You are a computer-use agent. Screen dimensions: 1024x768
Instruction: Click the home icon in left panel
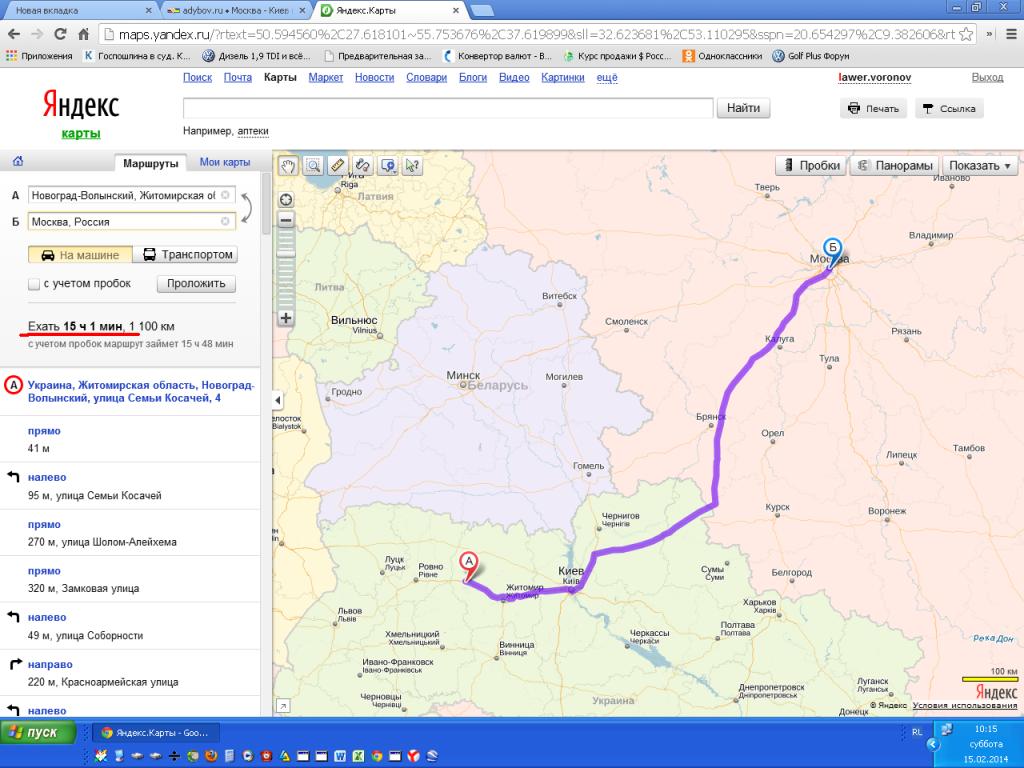(x=18, y=162)
